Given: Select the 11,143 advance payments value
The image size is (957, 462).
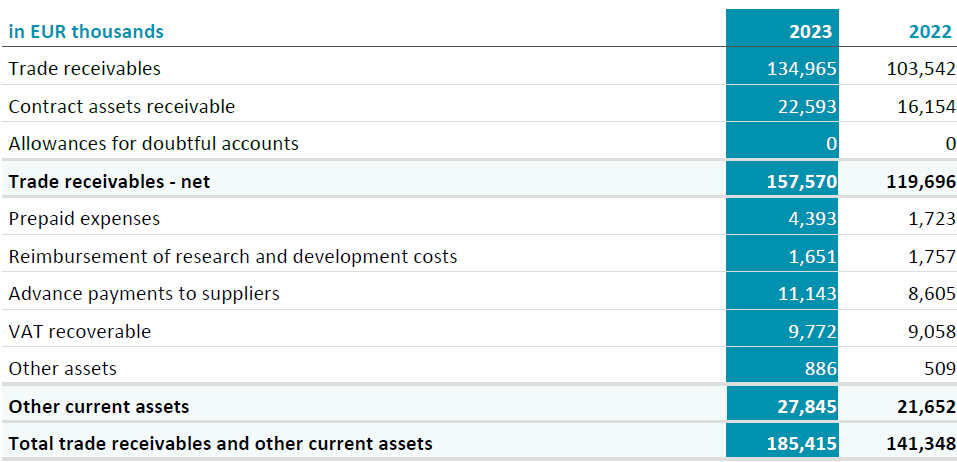Looking at the screenshot, I should [807, 294].
